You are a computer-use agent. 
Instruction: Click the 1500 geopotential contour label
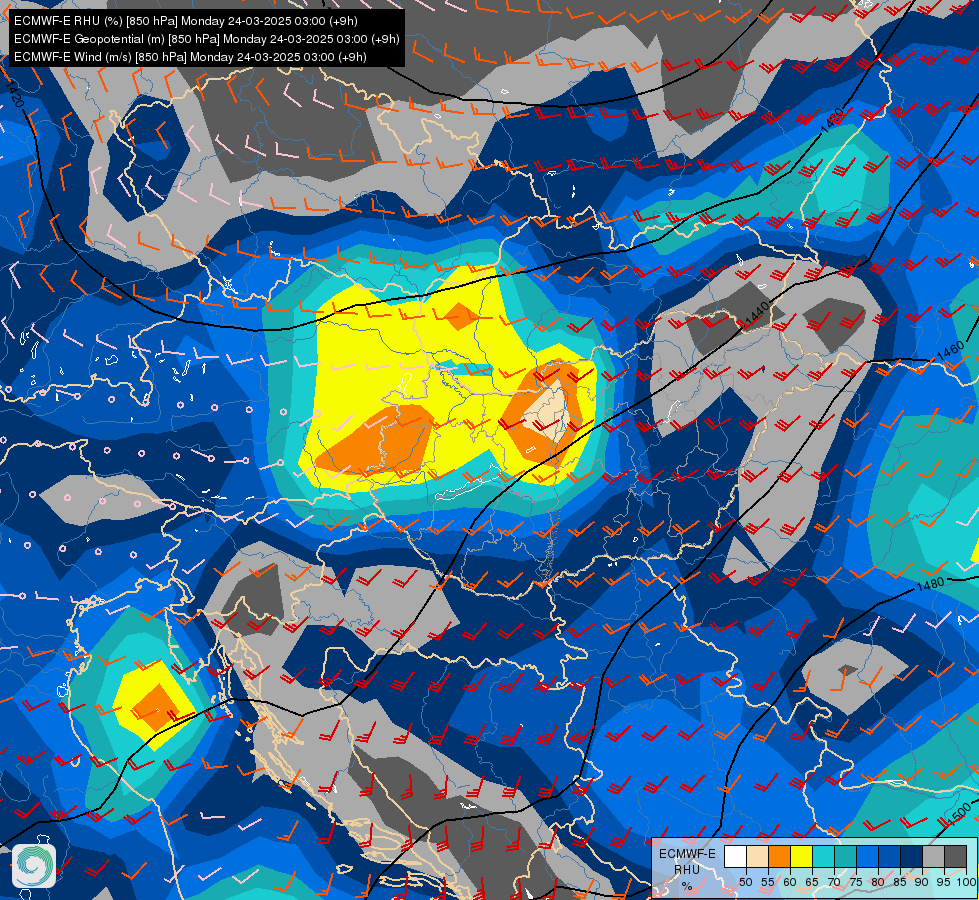(959, 814)
